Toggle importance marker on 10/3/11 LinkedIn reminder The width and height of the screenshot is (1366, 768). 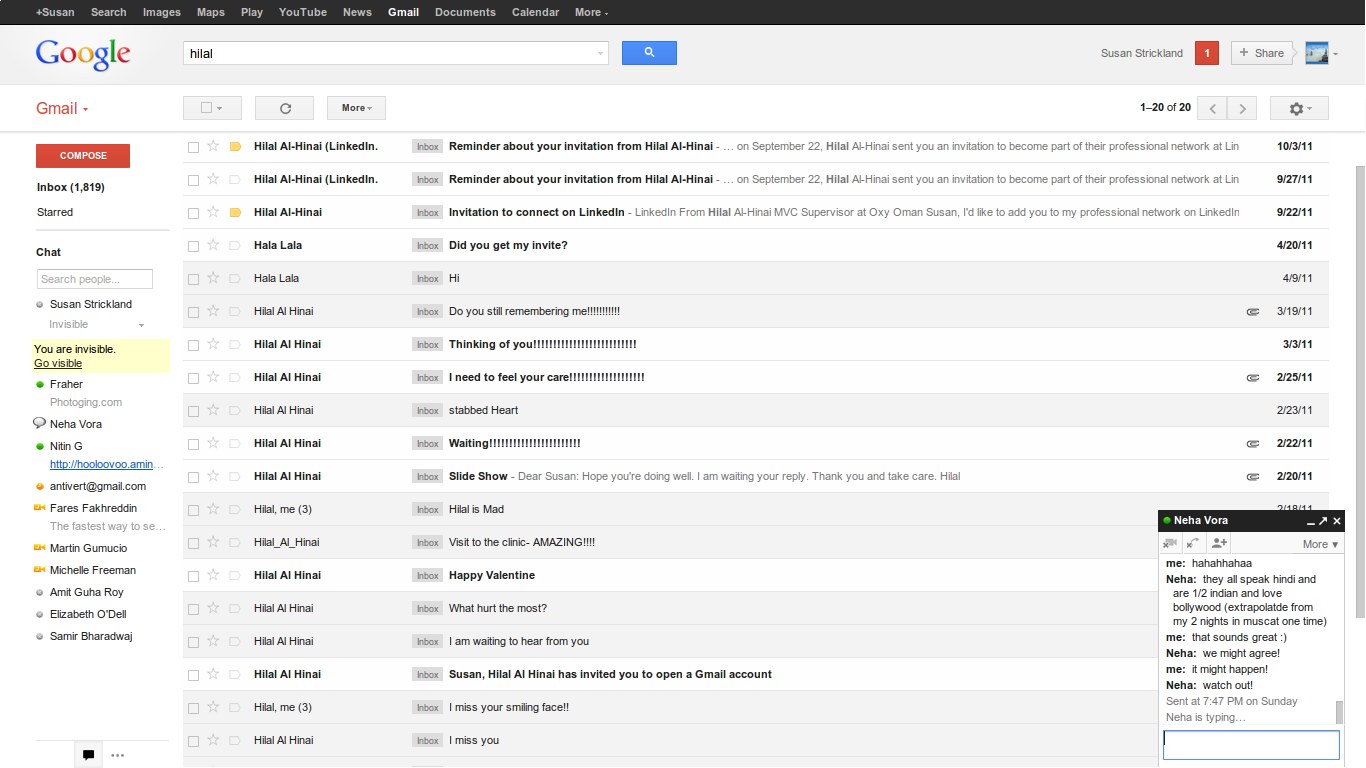pos(235,146)
